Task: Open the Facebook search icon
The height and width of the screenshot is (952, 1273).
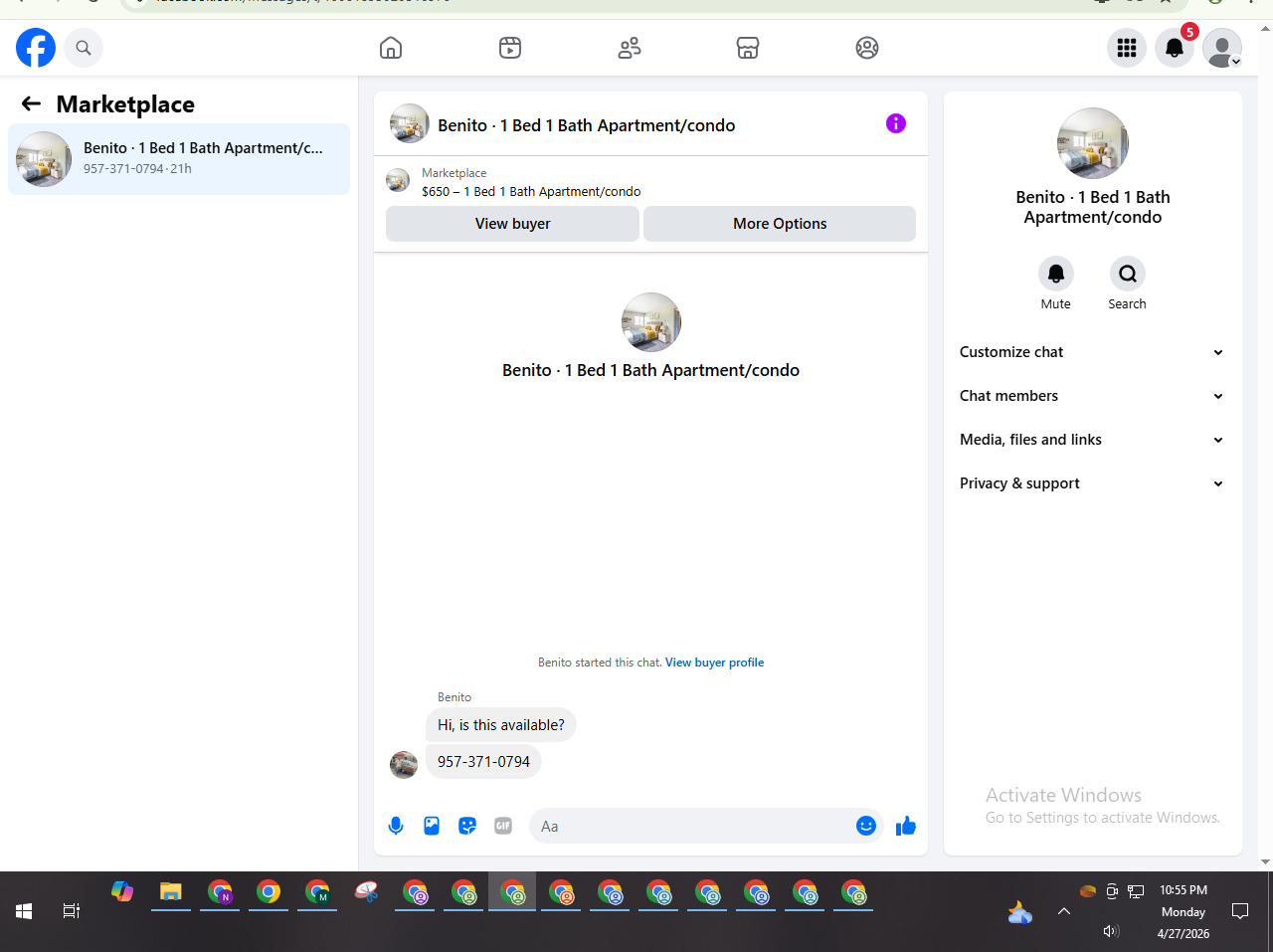Action: [84, 48]
